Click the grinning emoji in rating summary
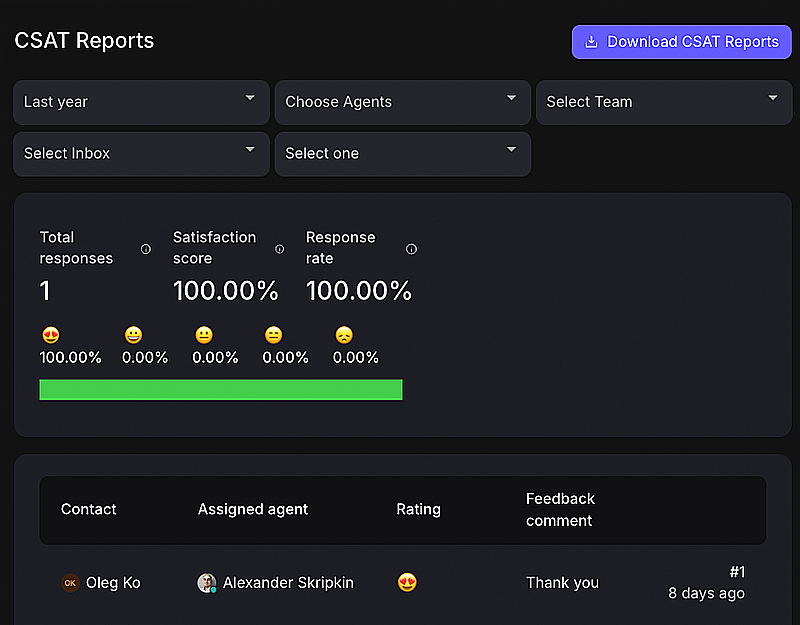 click(133, 336)
